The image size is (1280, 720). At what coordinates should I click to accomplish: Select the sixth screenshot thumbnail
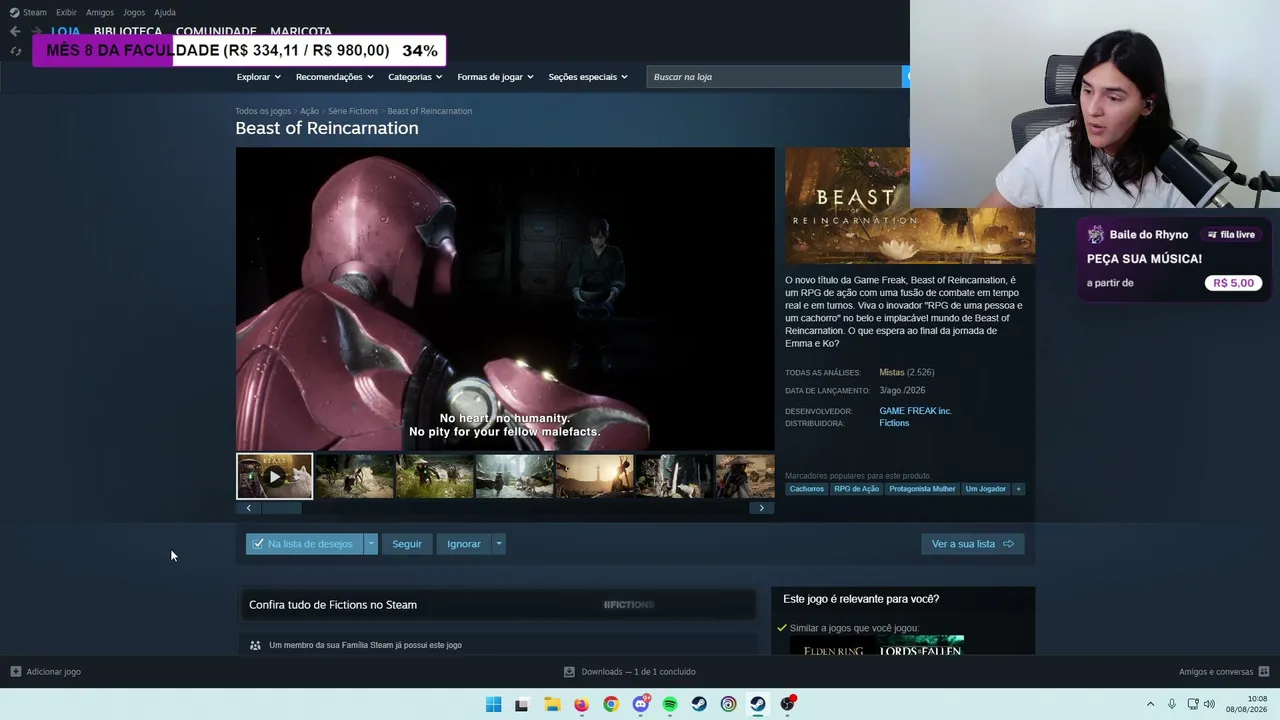coord(674,476)
